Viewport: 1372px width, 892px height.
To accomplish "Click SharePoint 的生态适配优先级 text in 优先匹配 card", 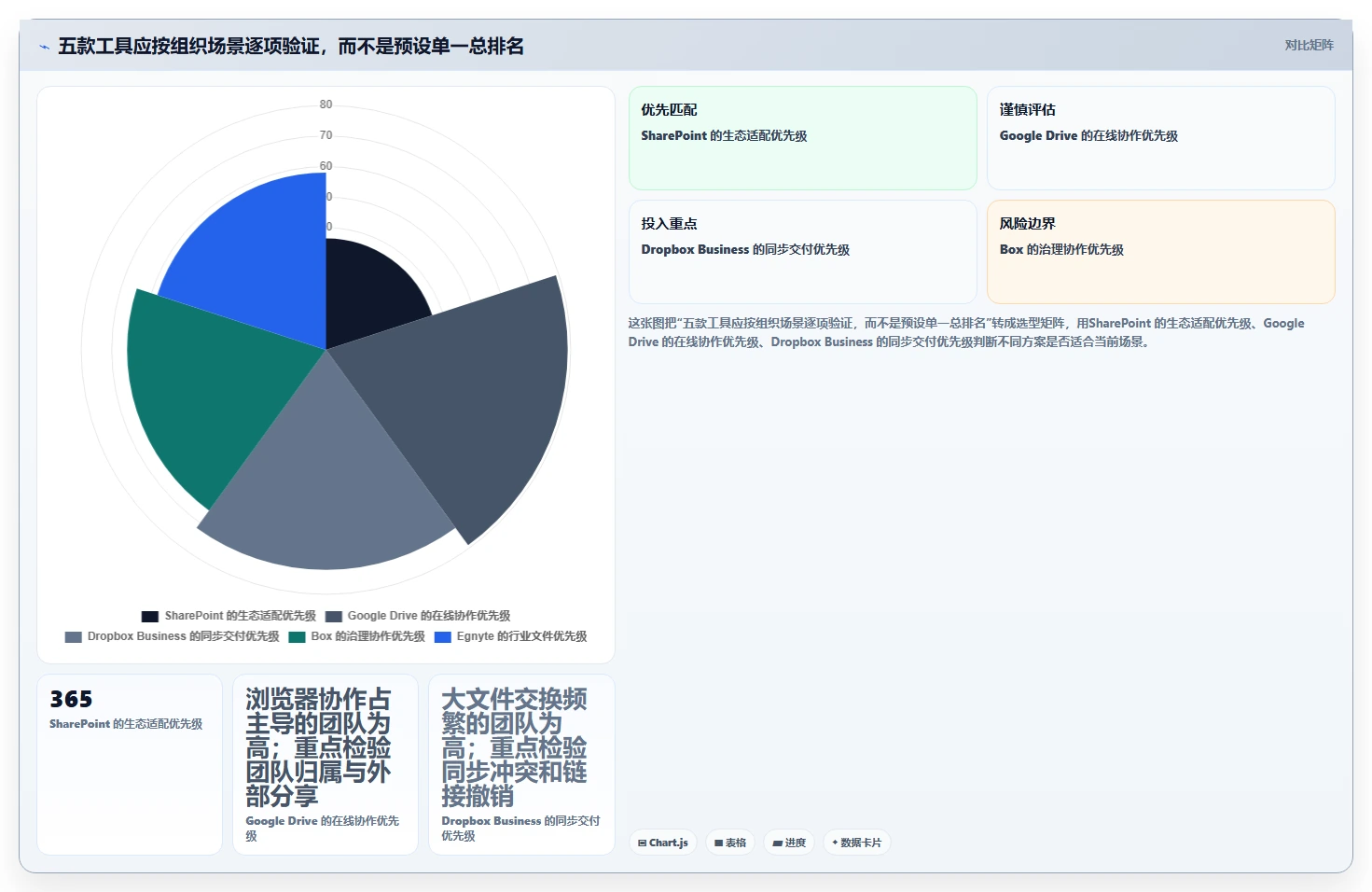I will pos(724,135).
